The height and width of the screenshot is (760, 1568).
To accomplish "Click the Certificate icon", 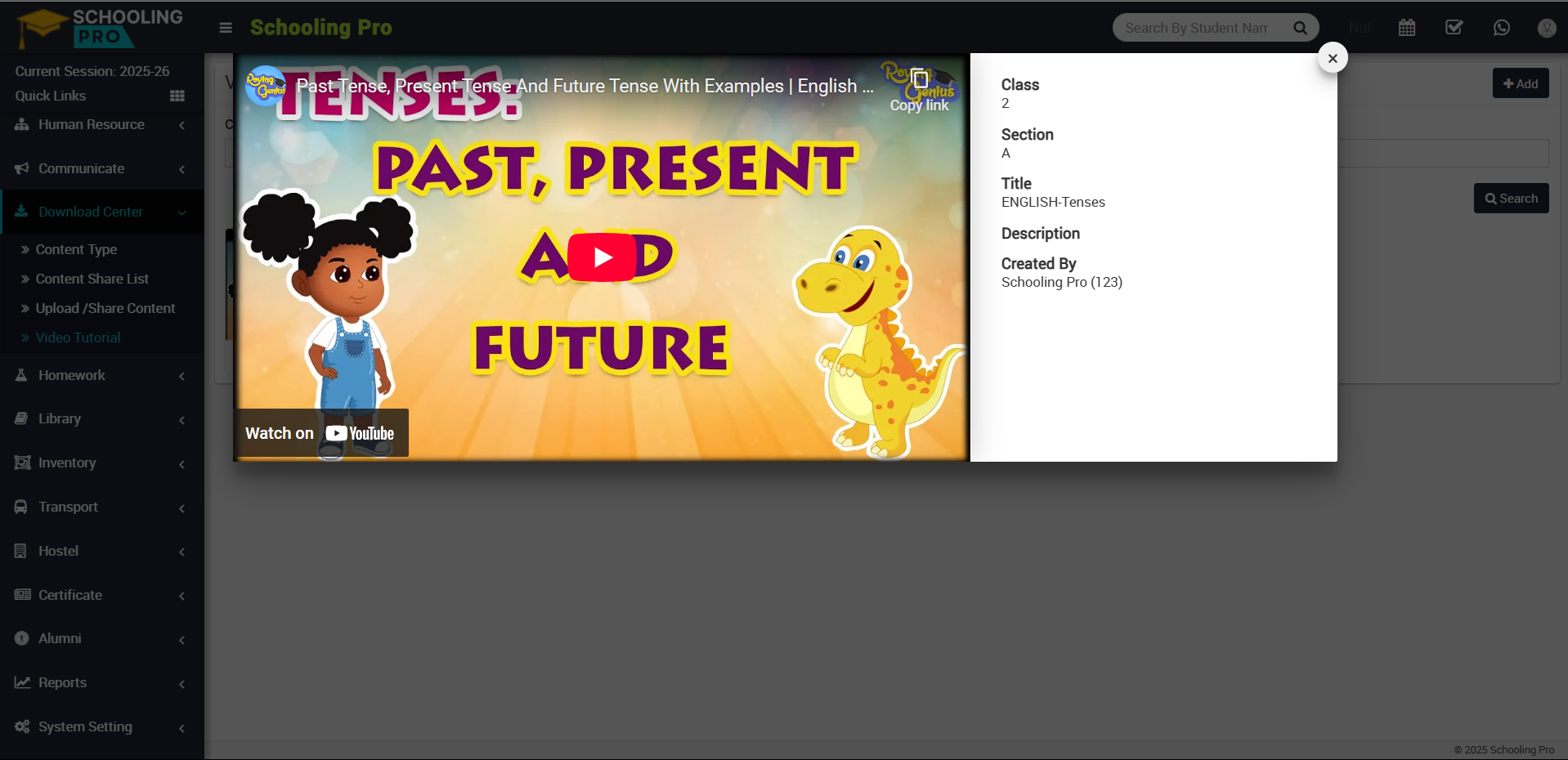I will click(22, 595).
